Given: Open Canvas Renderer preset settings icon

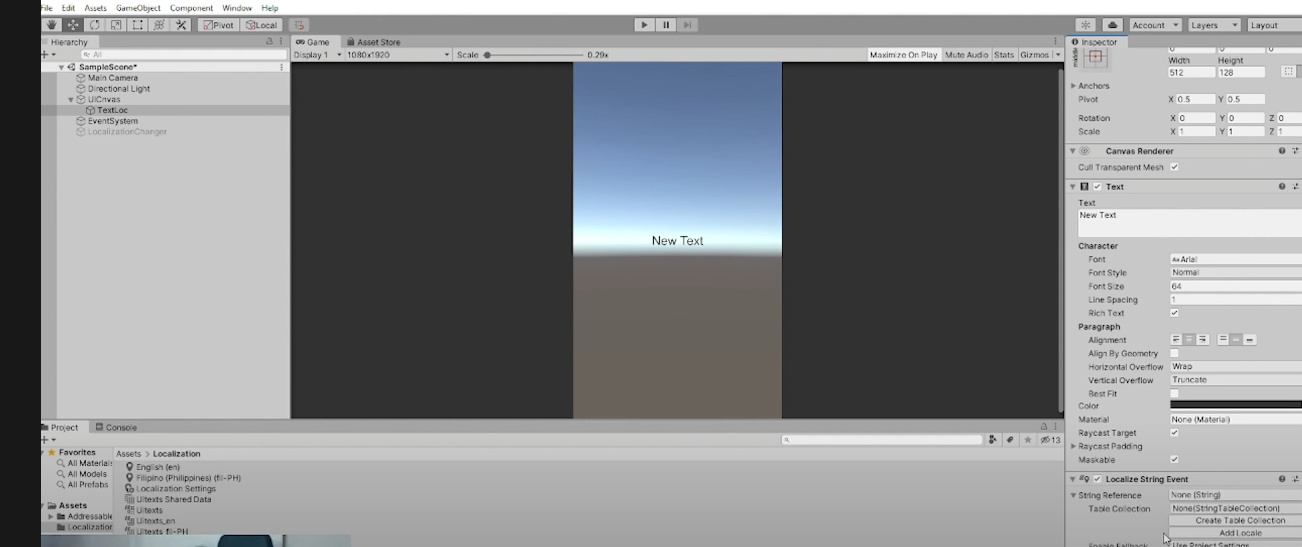Looking at the screenshot, I should click(x=1296, y=151).
